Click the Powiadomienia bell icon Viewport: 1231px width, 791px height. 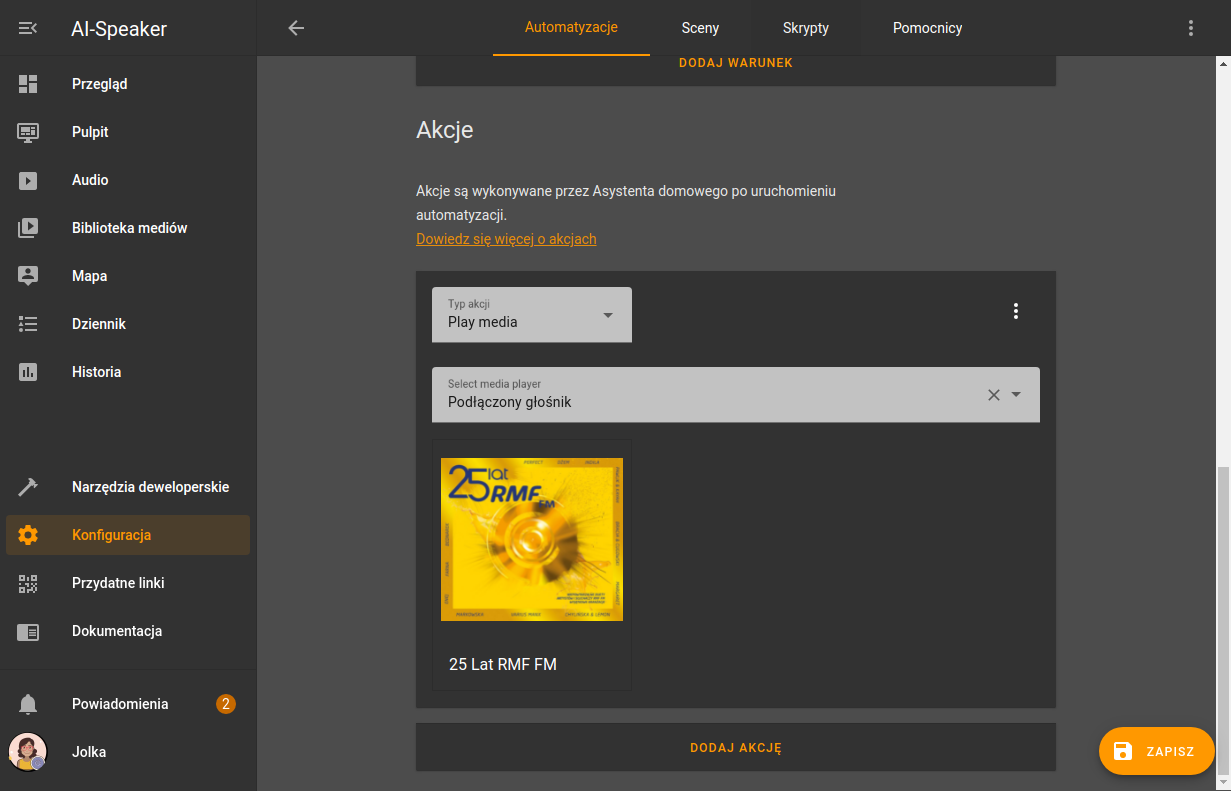[28, 704]
